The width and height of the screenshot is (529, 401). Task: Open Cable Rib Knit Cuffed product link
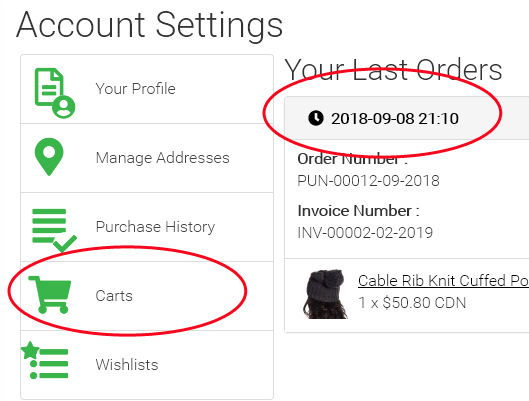pos(443,281)
